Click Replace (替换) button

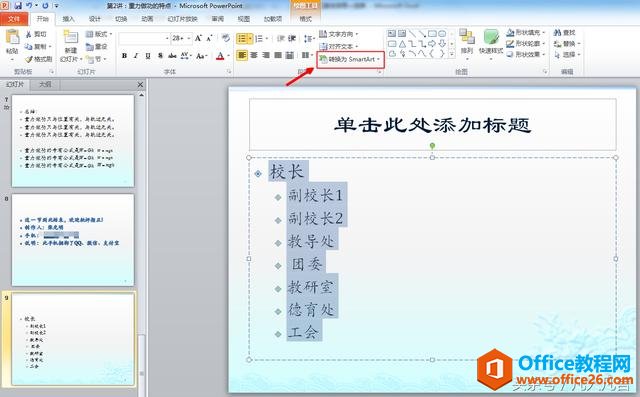[567, 44]
